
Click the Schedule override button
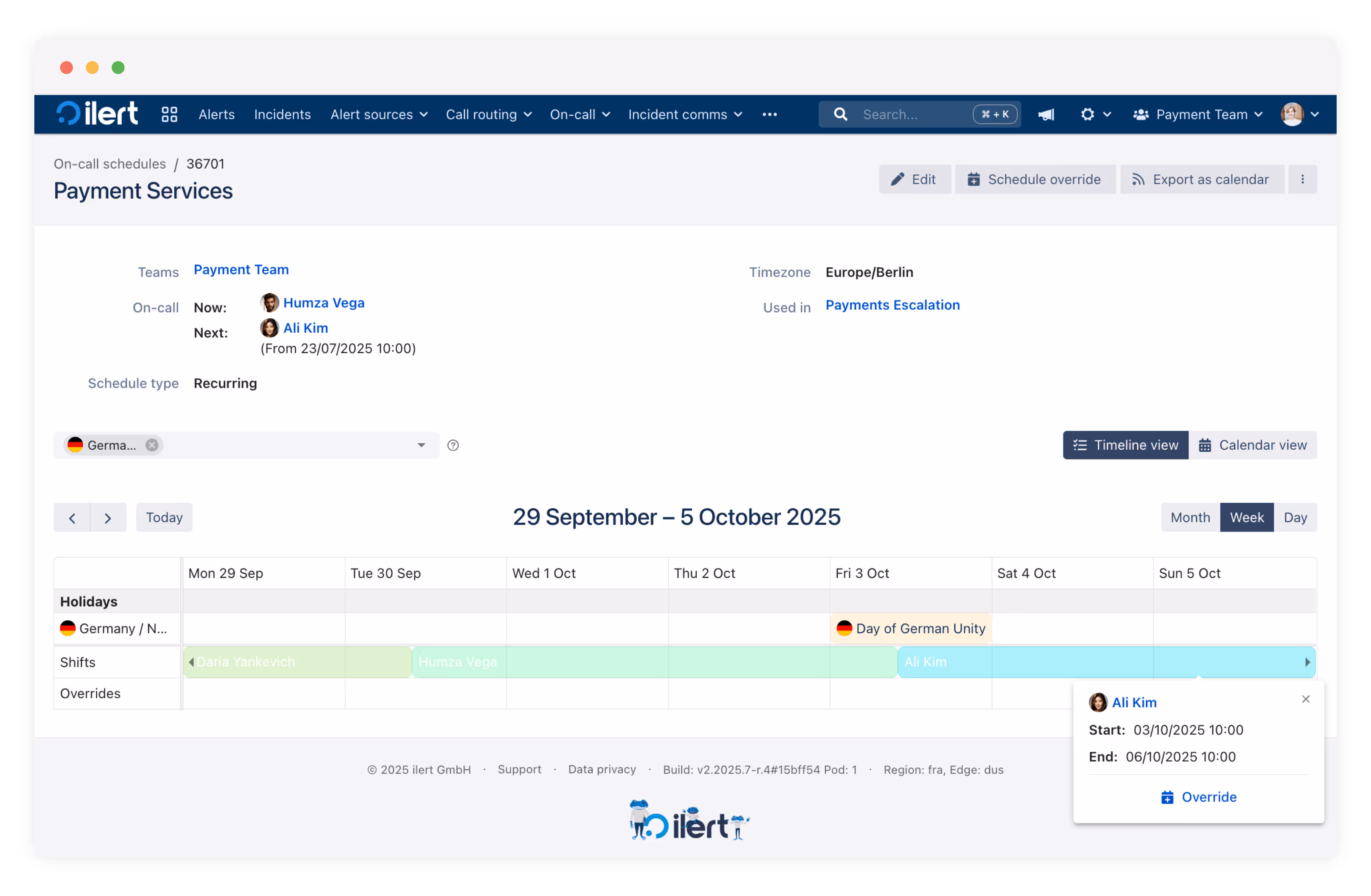click(1035, 179)
